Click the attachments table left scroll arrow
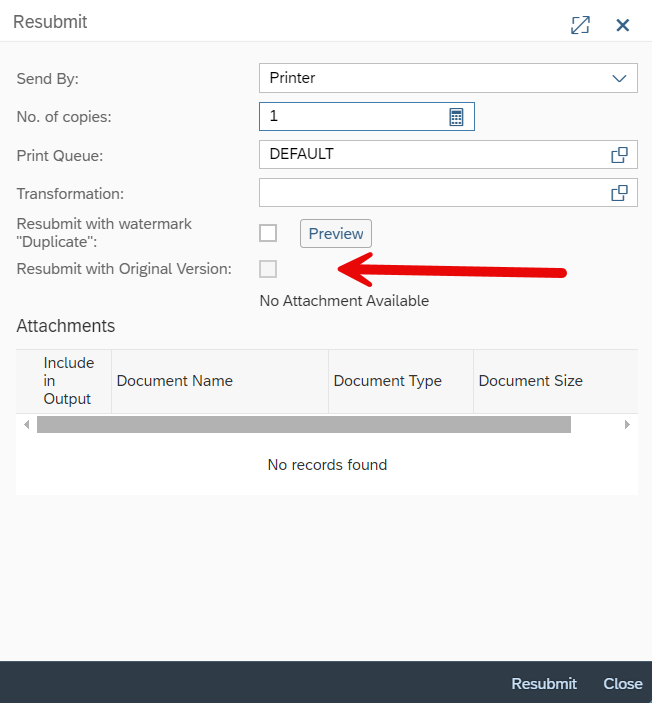The width and height of the screenshot is (652, 703). 27,424
